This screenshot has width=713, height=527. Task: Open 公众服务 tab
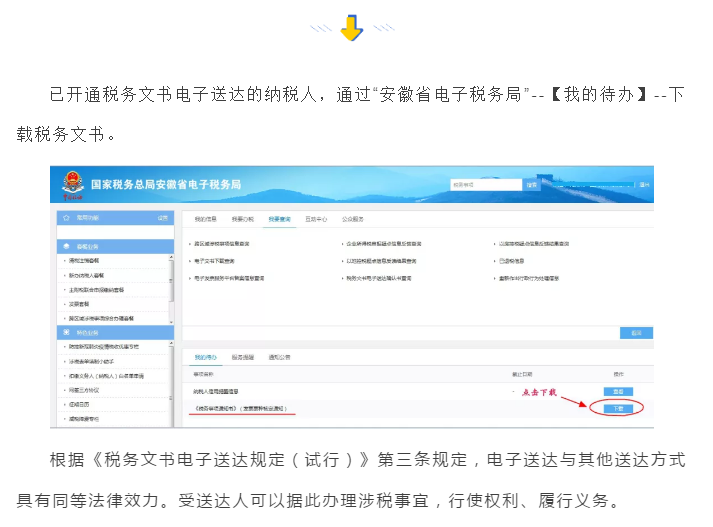(x=352, y=218)
